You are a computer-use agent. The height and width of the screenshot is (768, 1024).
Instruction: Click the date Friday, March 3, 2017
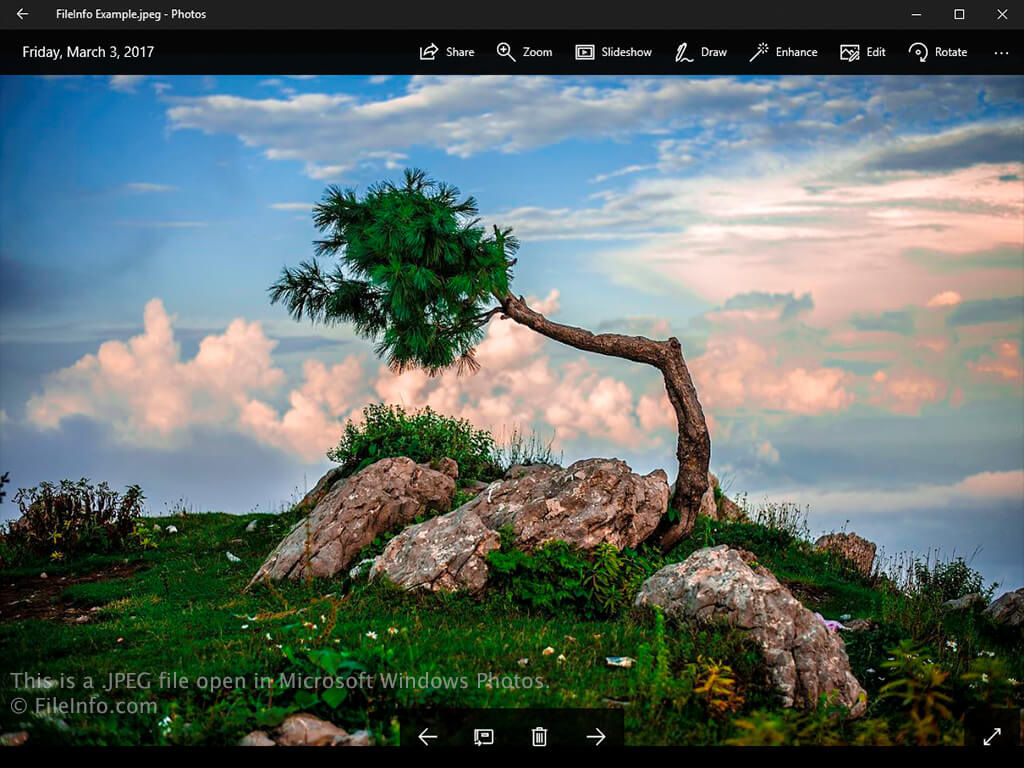click(x=88, y=52)
